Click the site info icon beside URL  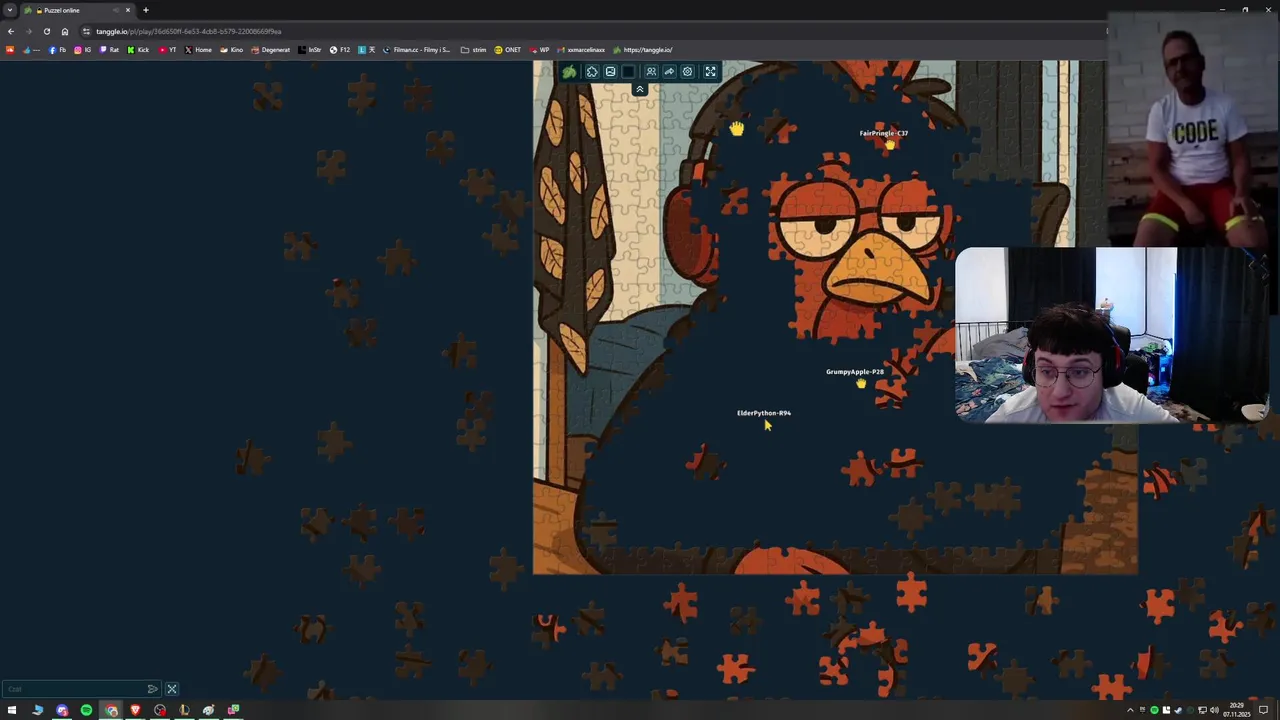86,31
